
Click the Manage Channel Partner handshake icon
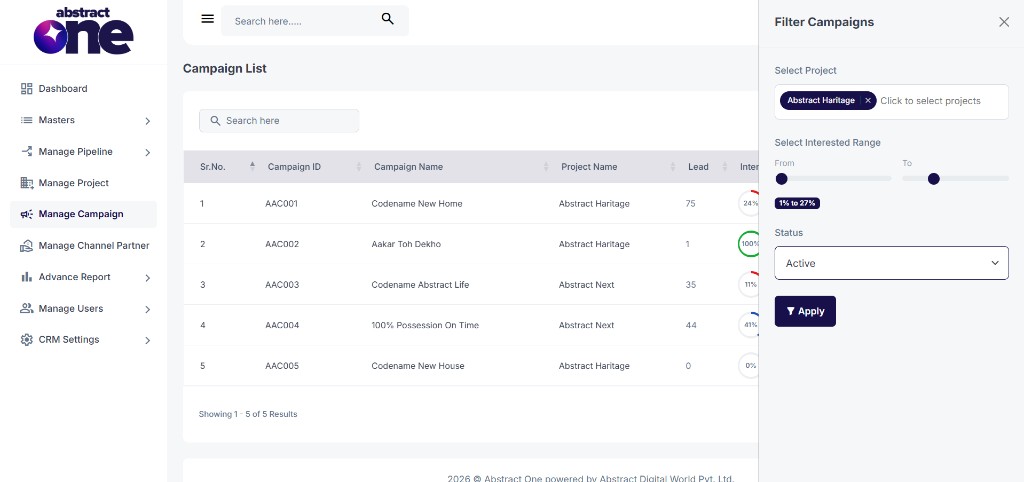click(27, 246)
